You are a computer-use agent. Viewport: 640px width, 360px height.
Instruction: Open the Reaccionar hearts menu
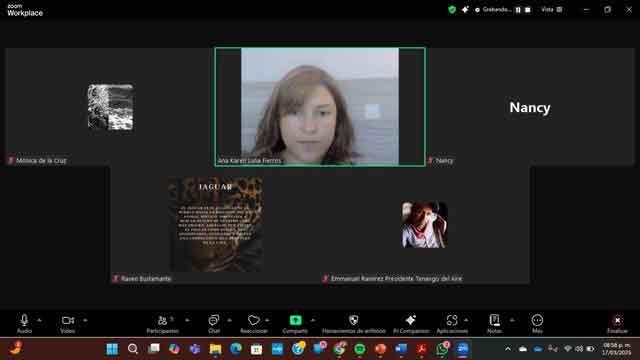(253, 324)
